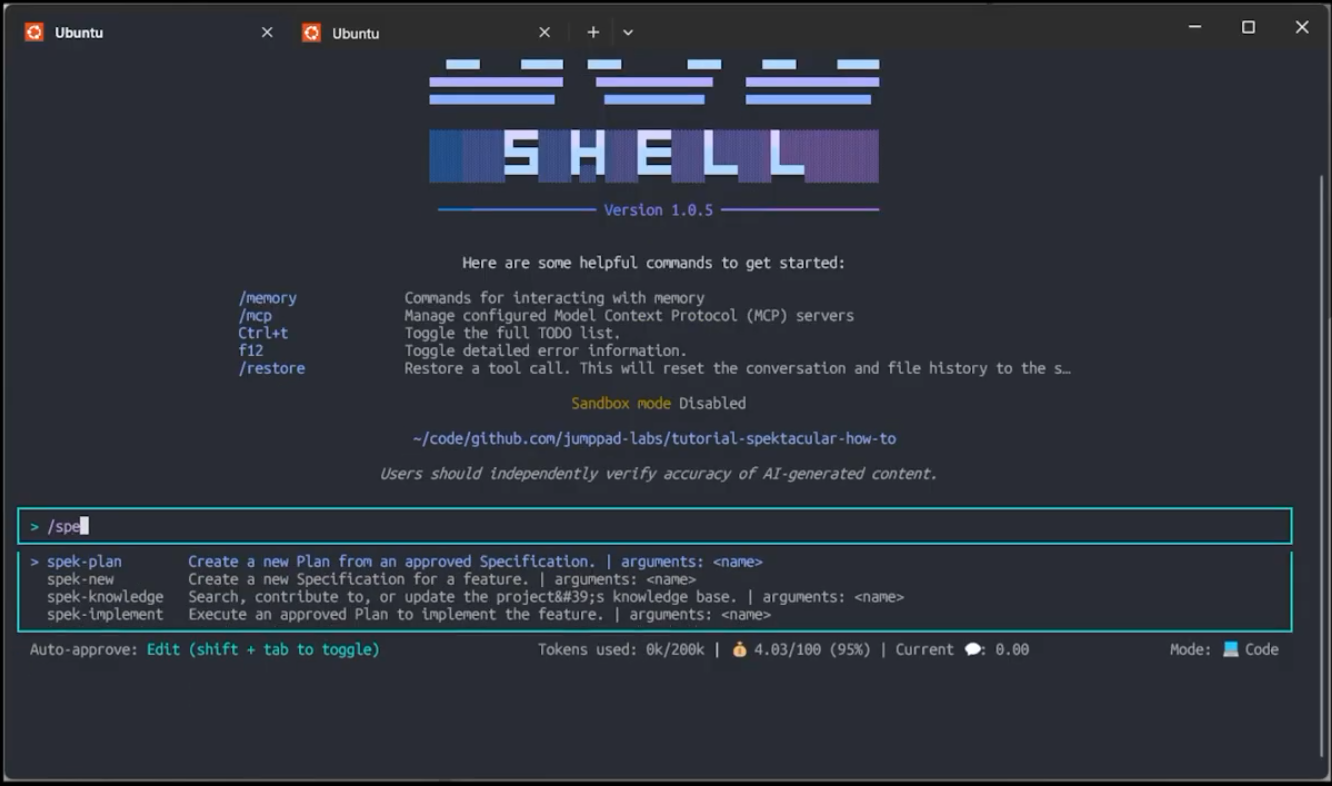Click 'Here are some helpful commands' heading
Viewport: 1332px width, 786px height.
[654, 263]
